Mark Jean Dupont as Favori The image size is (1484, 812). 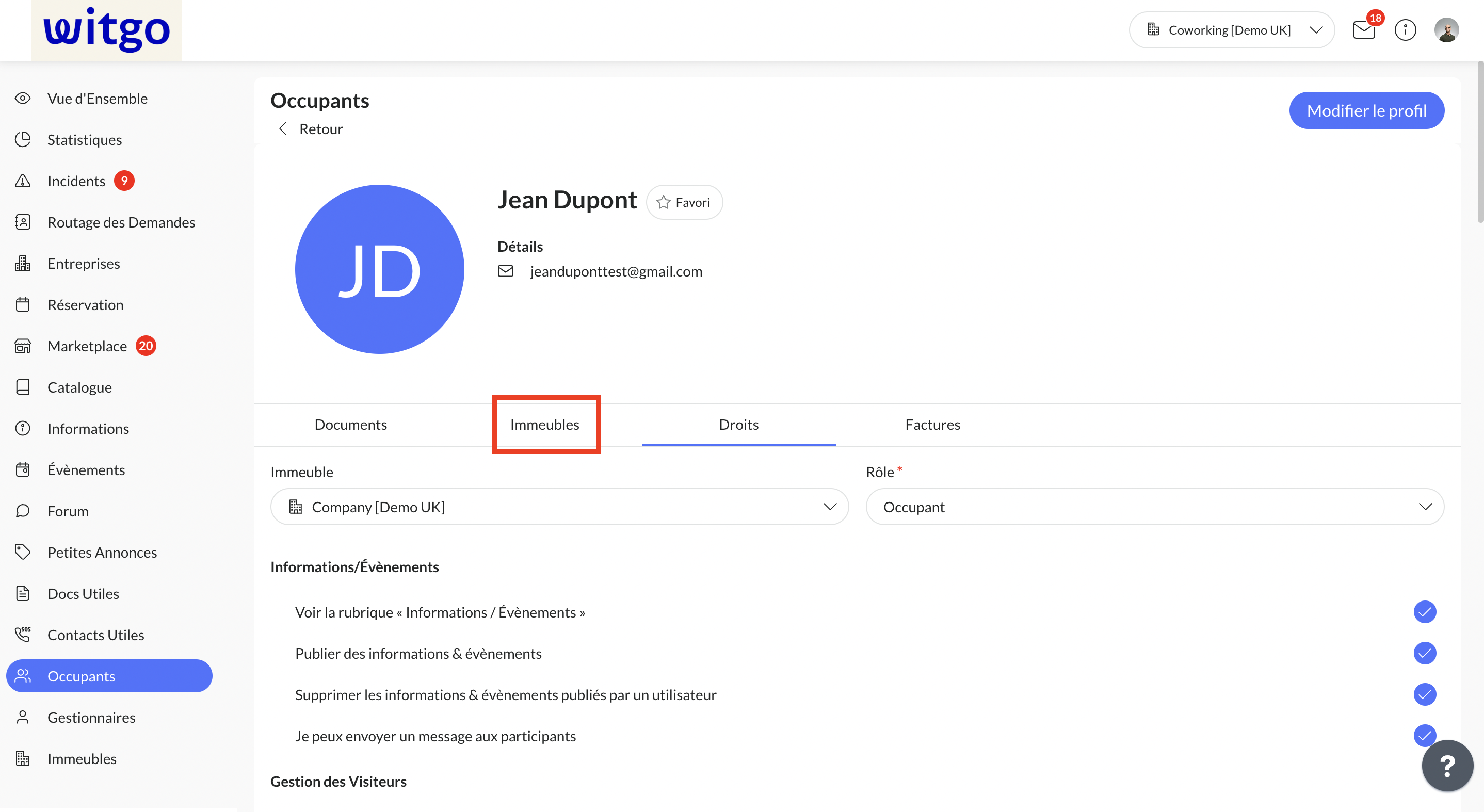(x=684, y=202)
